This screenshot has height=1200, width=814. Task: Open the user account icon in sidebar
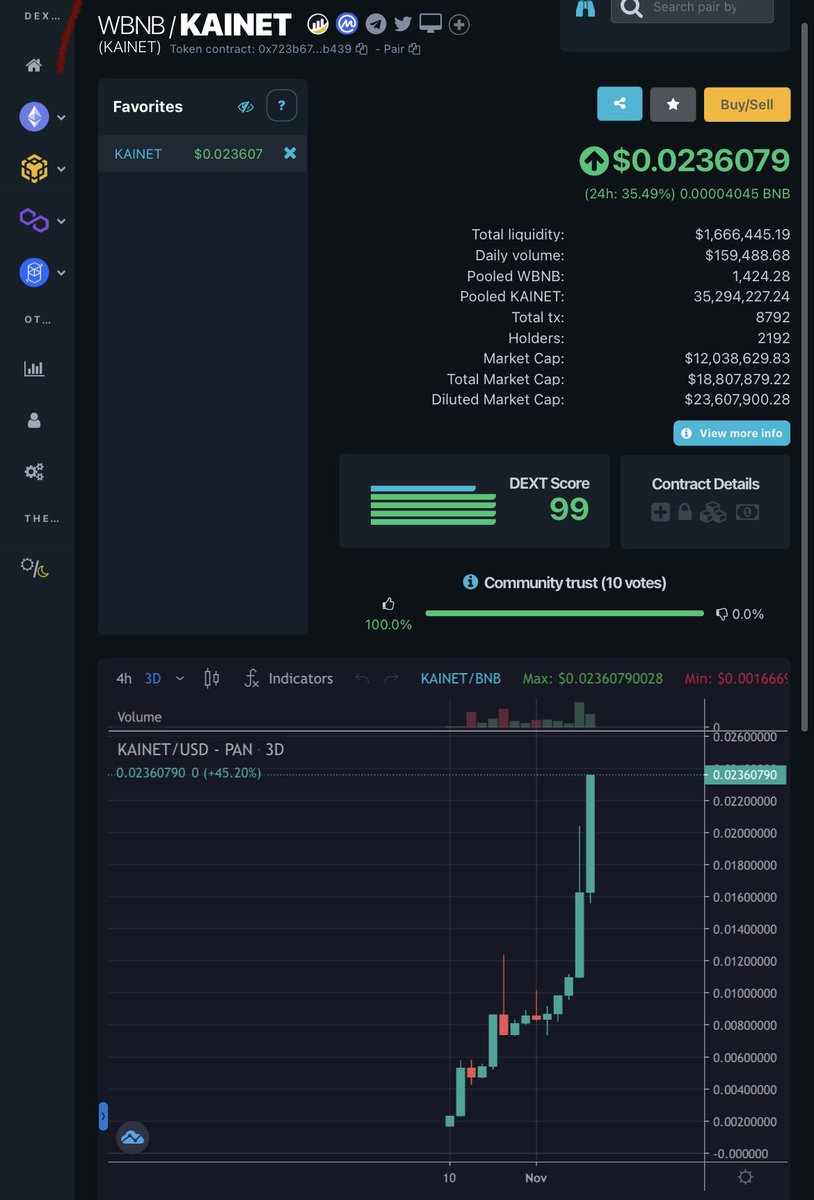pyautogui.click(x=34, y=420)
